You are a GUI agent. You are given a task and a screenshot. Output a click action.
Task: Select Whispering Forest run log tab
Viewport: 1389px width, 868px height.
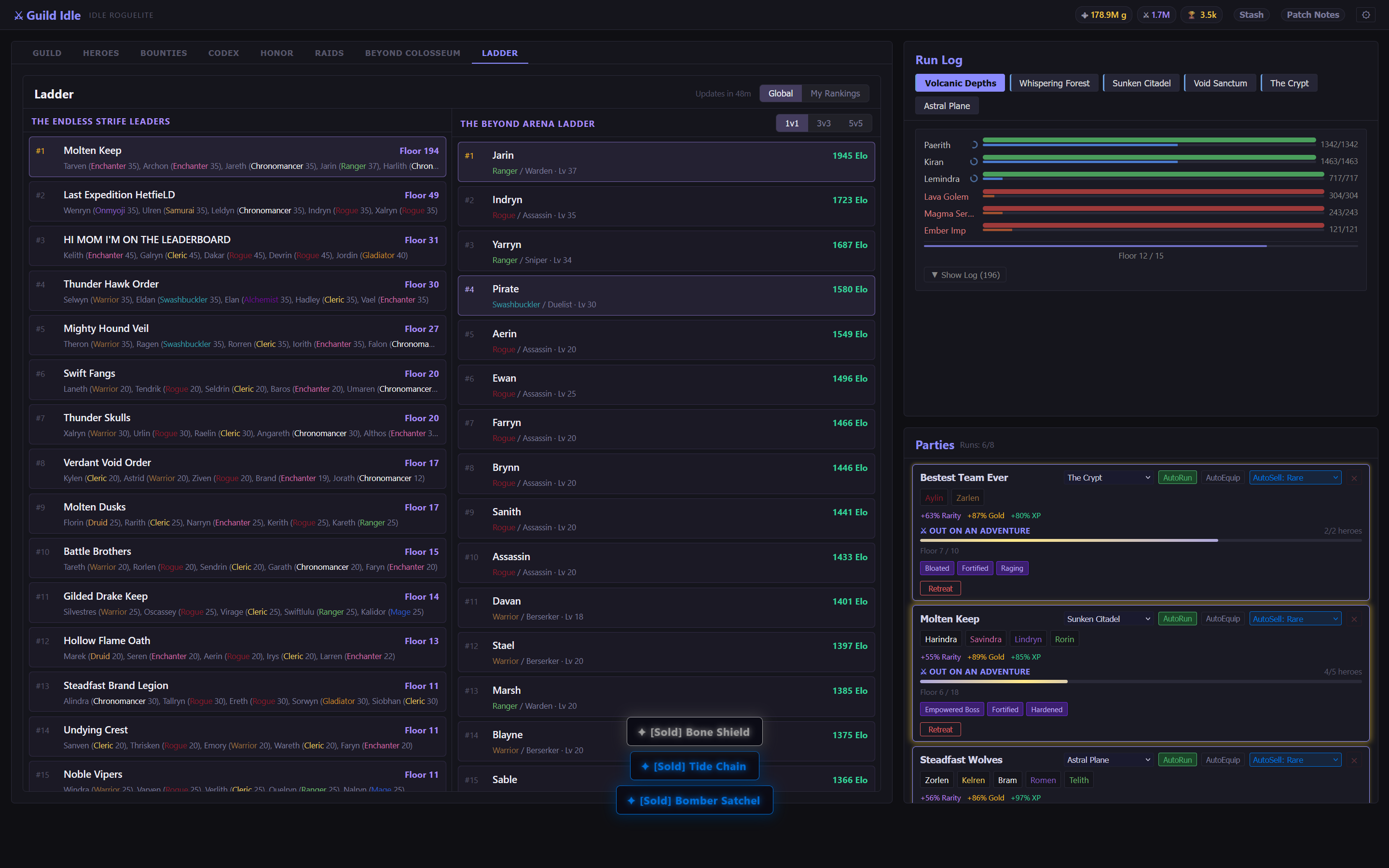[1054, 83]
